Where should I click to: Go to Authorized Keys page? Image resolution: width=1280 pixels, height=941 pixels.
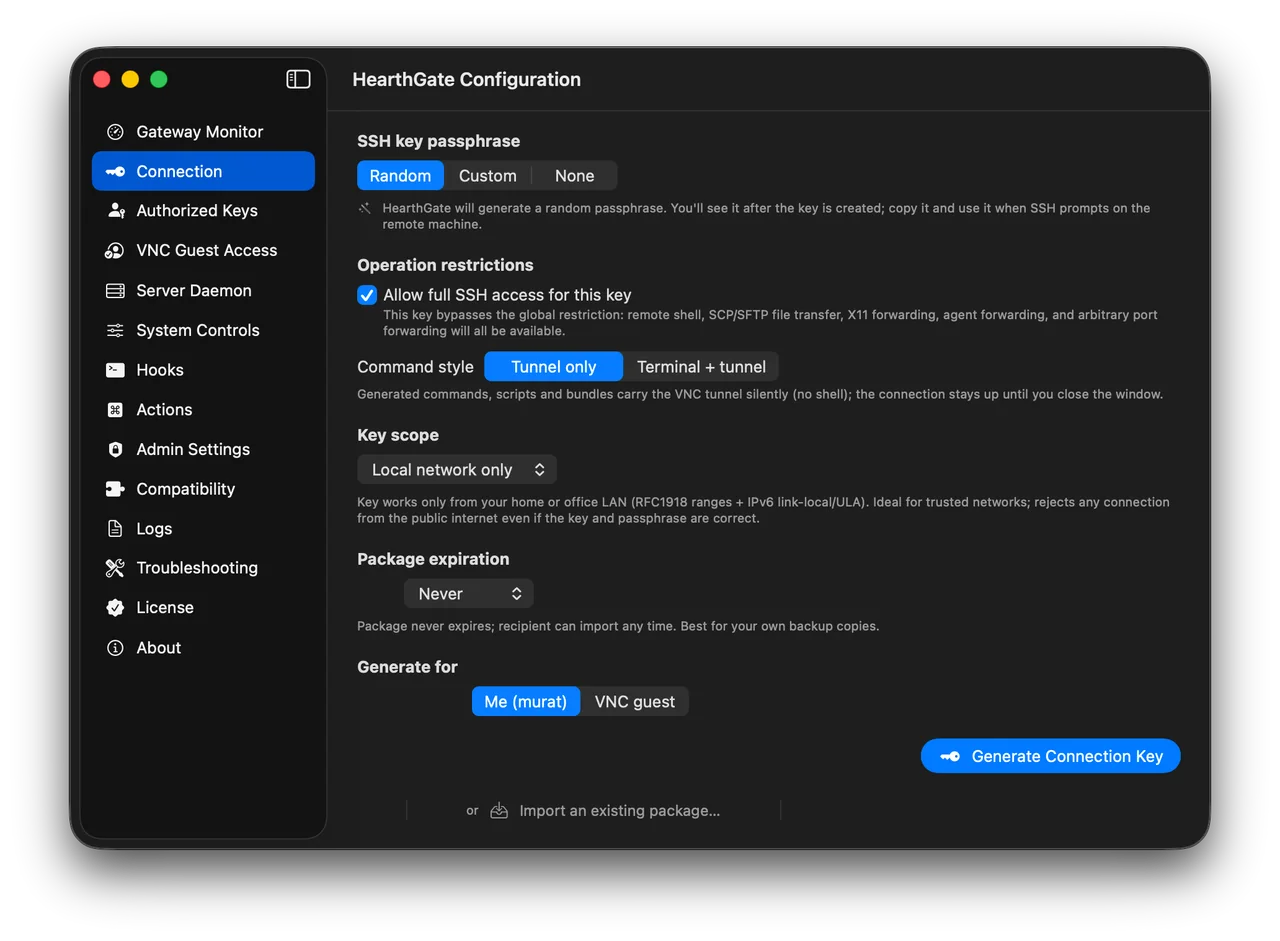[x=203, y=211]
